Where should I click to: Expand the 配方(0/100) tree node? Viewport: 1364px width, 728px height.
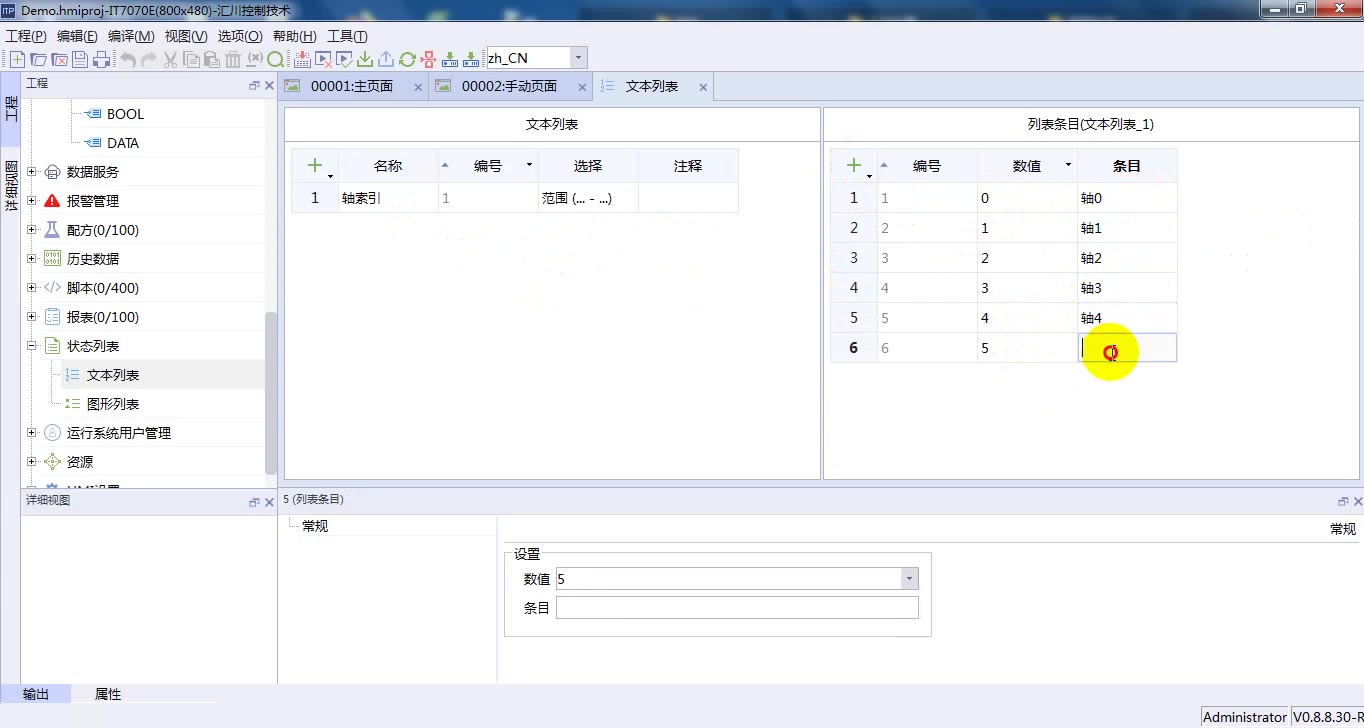click(31, 230)
